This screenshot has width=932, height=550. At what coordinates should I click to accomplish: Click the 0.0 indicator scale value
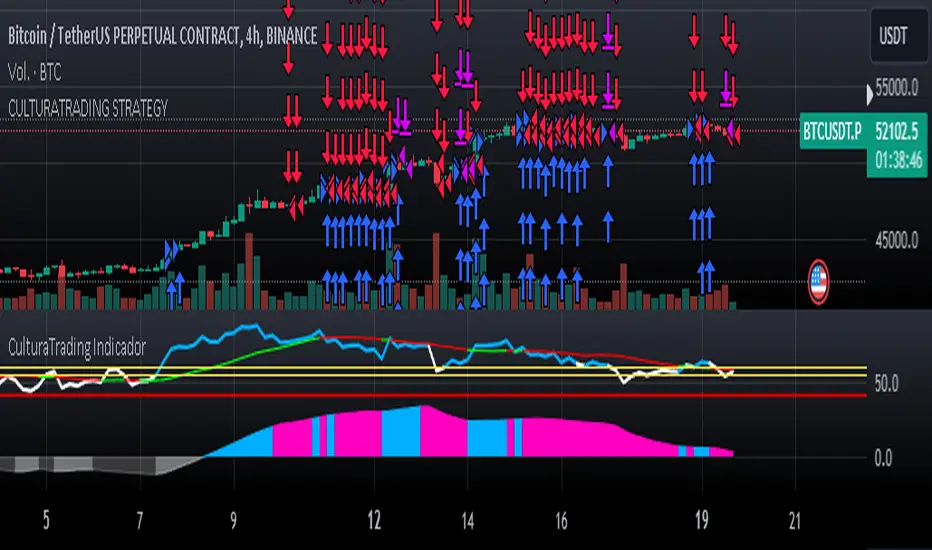tap(883, 458)
